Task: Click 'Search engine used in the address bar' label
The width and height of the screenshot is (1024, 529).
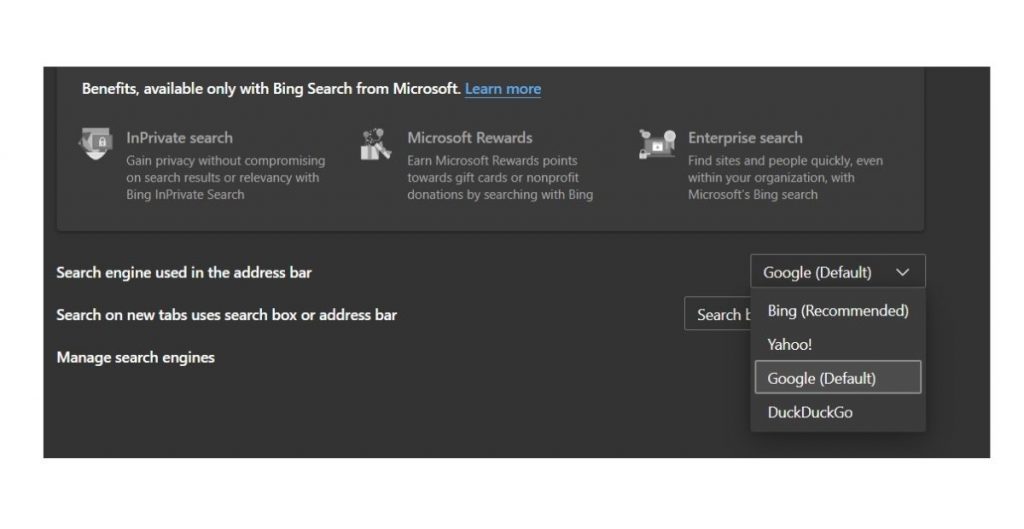Action: 190,272
